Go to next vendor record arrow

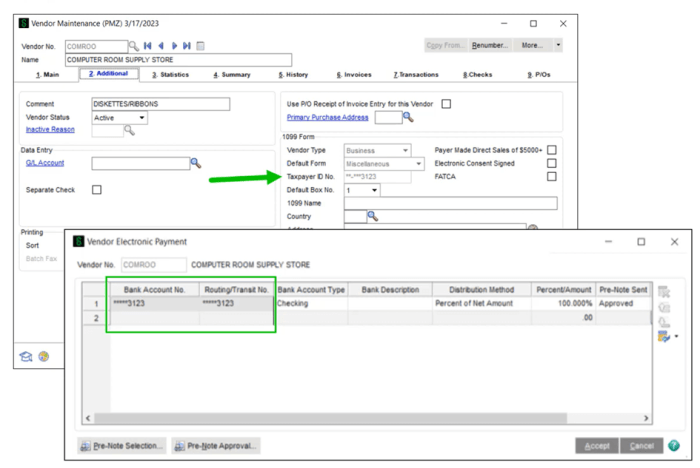point(174,46)
